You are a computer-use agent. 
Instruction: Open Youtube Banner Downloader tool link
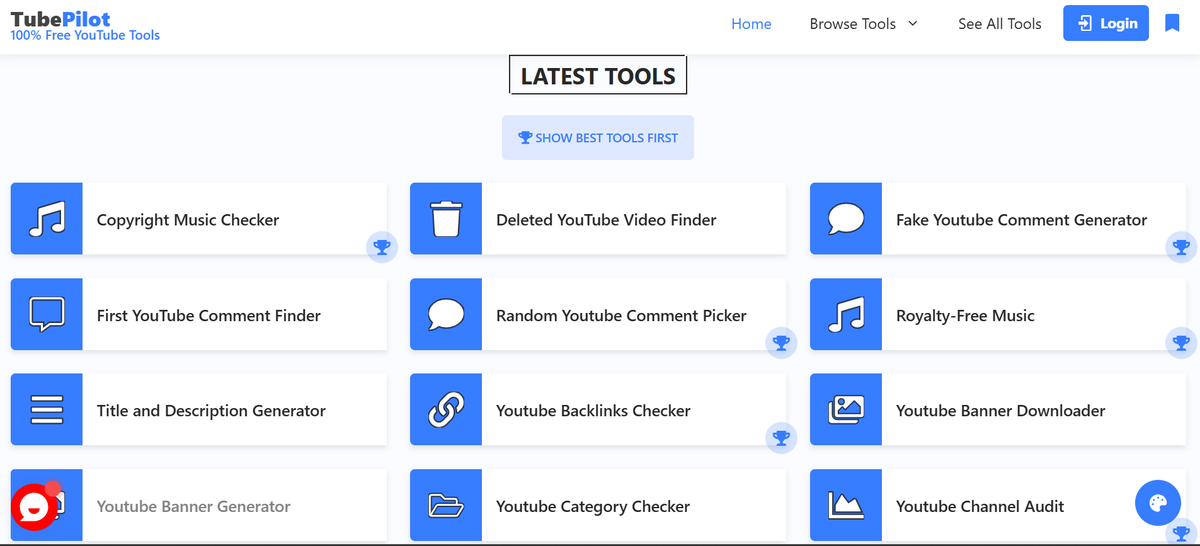click(x=1000, y=410)
